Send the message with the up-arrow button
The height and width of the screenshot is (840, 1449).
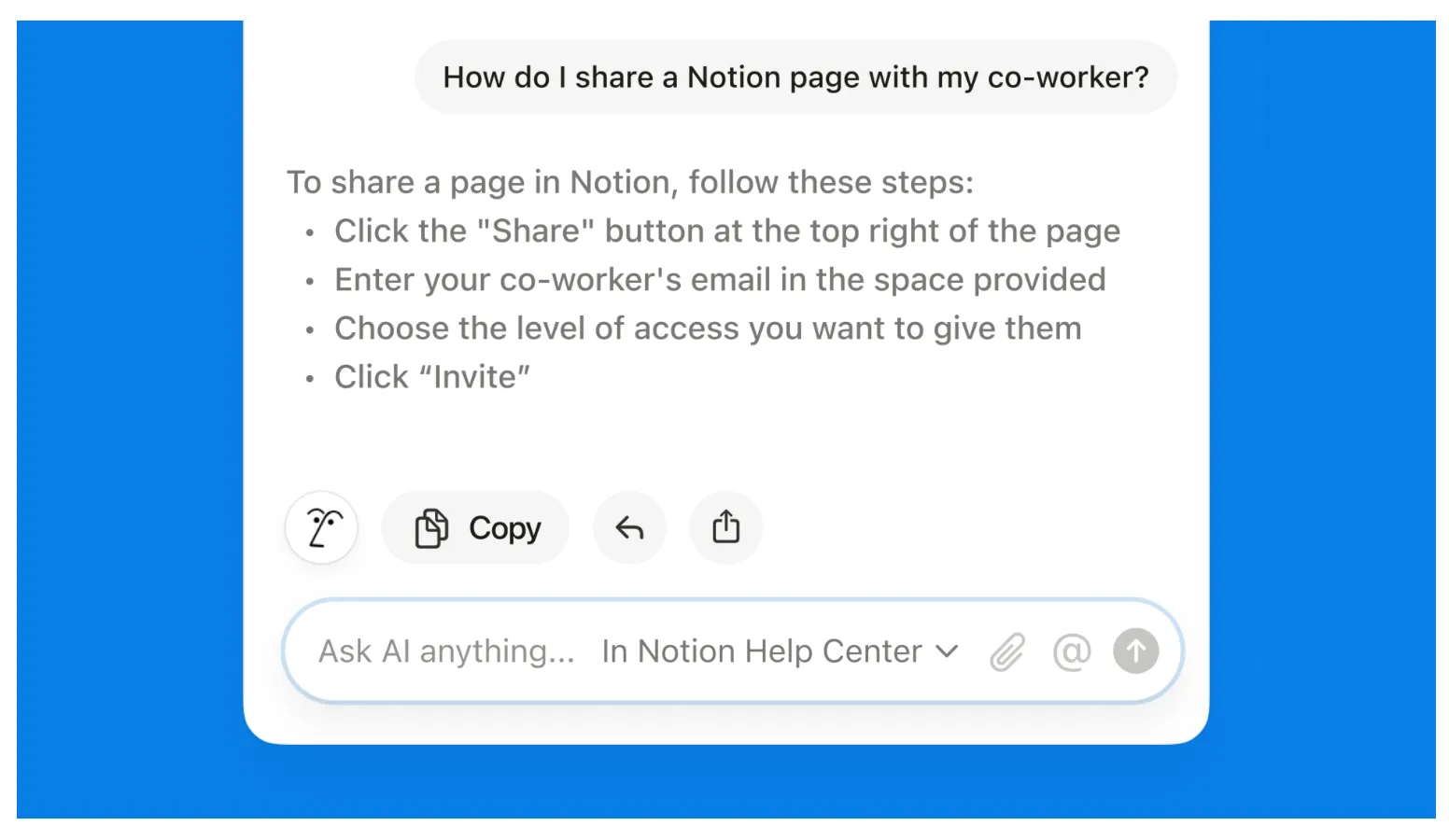[x=1135, y=651]
